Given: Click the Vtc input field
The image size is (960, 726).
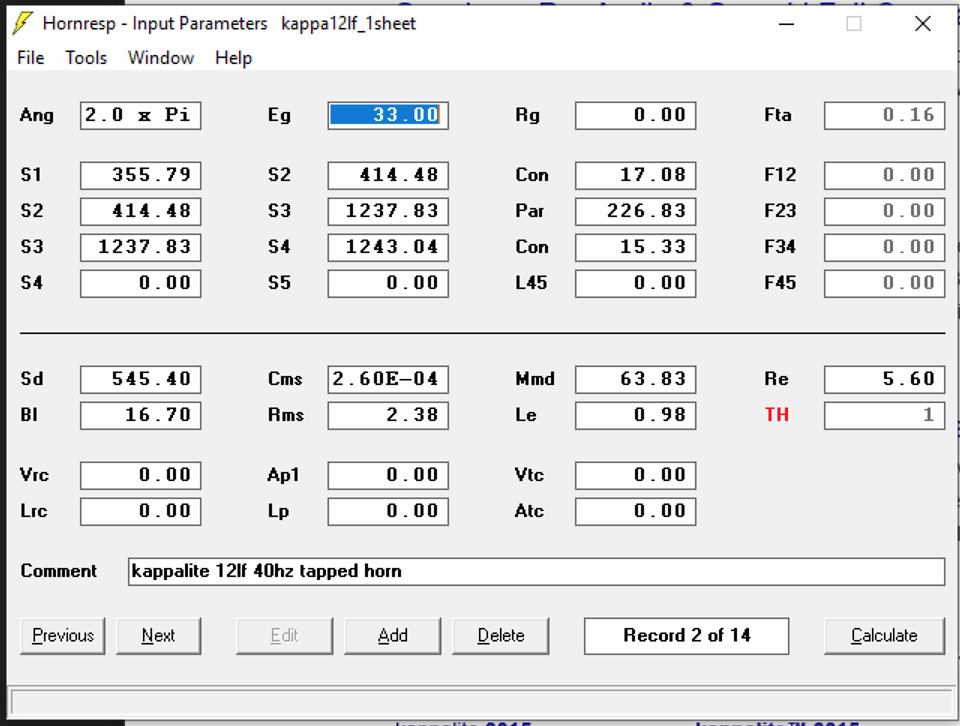Looking at the screenshot, I should [636, 476].
